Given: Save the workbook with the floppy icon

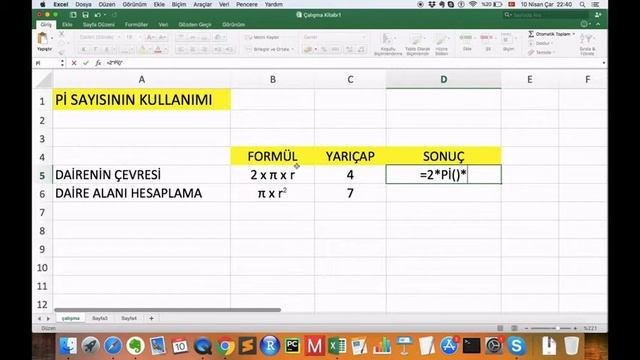Looking at the screenshot, I should (85, 15).
